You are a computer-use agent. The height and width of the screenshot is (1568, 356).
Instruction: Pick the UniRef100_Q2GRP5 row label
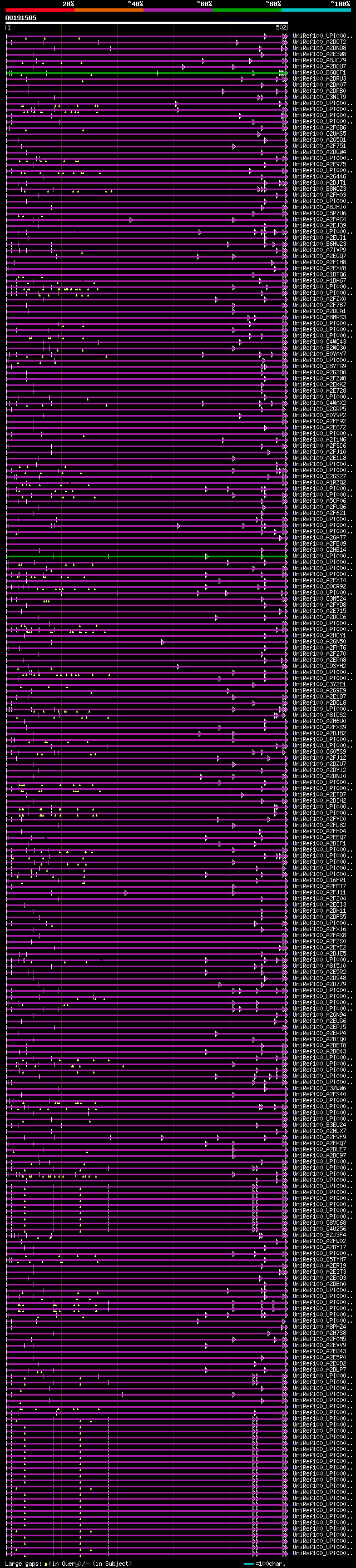[x=319, y=409]
